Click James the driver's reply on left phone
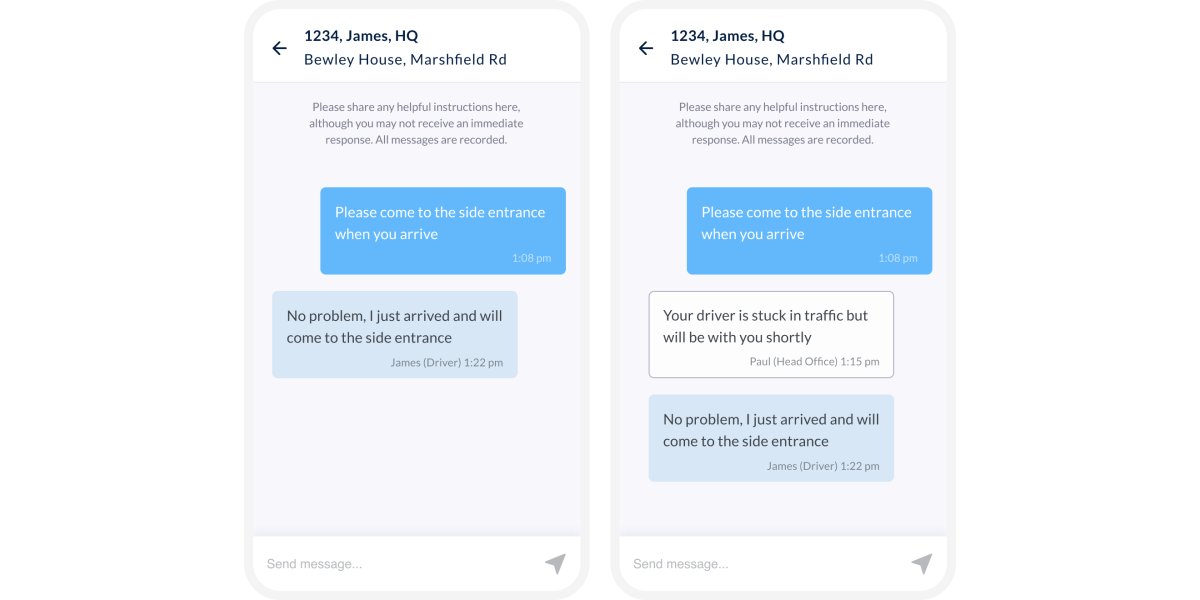This screenshot has width=1200, height=600. coord(394,326)
